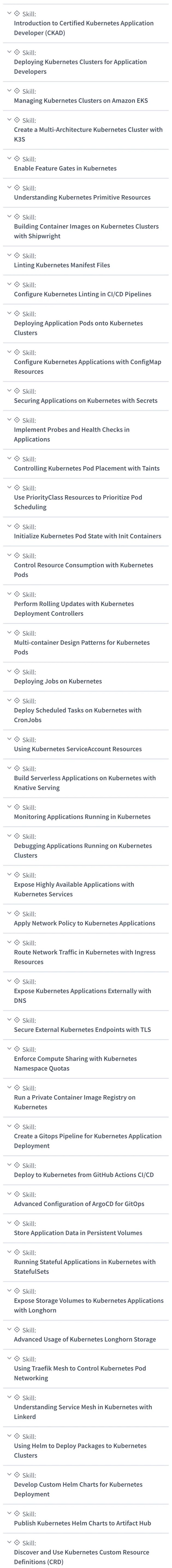Expand chevron for Securing Applications with Secrets
The width and height of the screenshot is (172, 1568).
[9, 391]
